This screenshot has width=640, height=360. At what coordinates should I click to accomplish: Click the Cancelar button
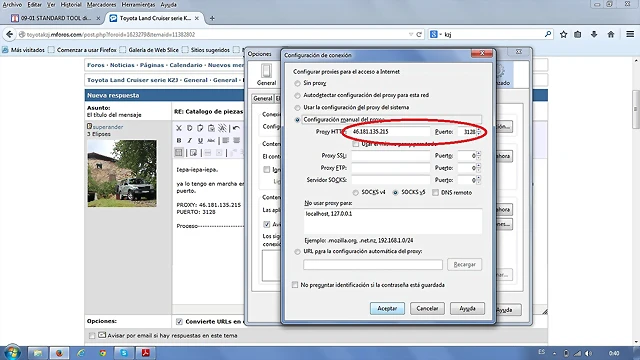(x=427, y=309)
